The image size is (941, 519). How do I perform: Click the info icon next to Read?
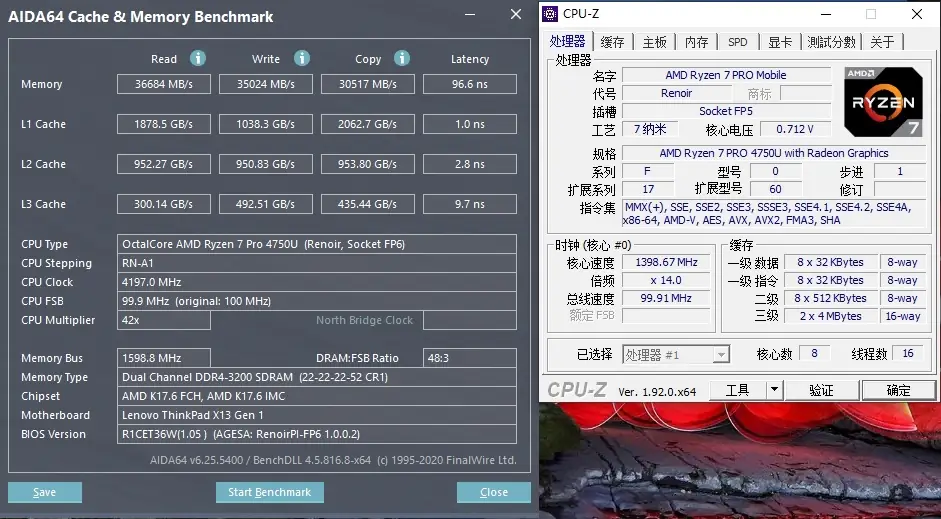point(197,58)
